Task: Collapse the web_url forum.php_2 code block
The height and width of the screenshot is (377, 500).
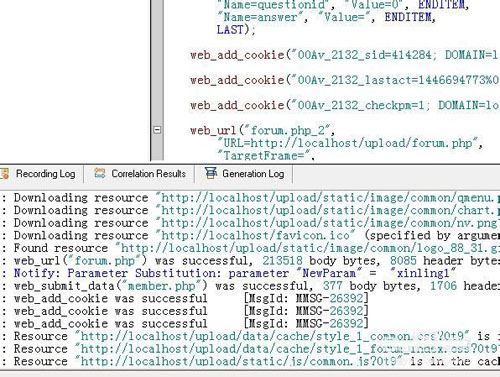Action: pyautogui.click(x=157, y=130)
